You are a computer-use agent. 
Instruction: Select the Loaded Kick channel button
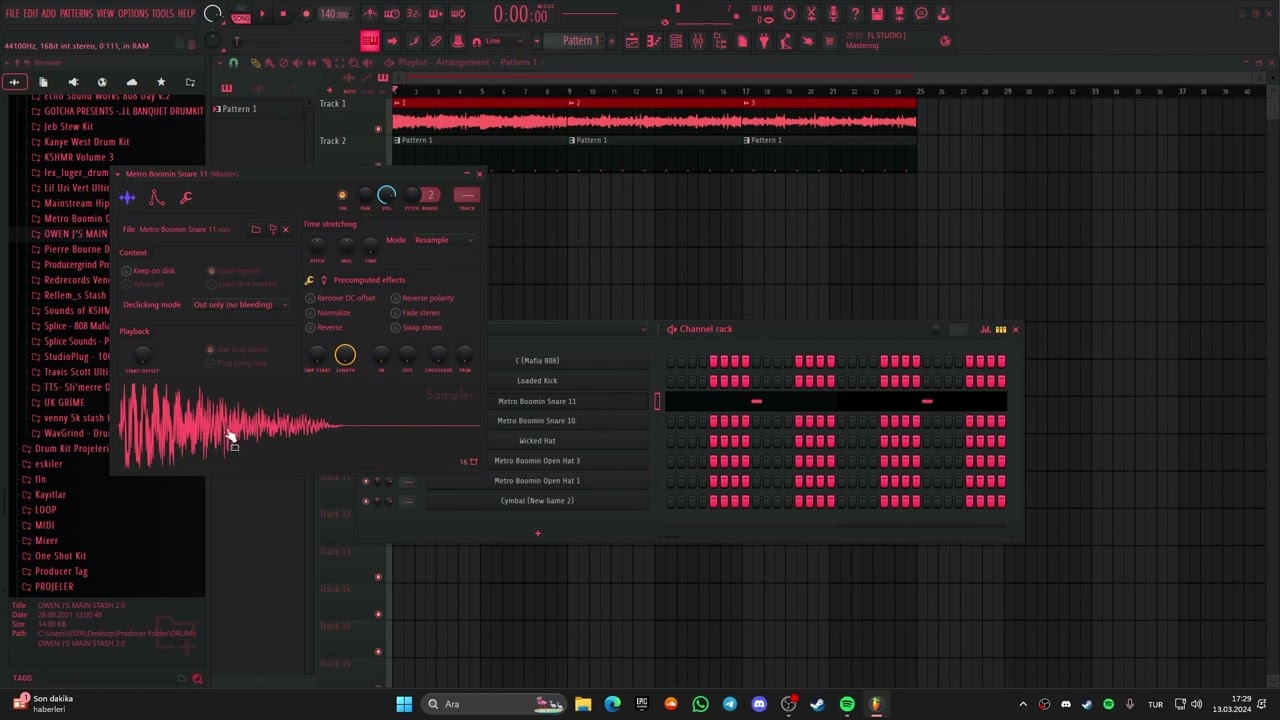tap(537, 381)
